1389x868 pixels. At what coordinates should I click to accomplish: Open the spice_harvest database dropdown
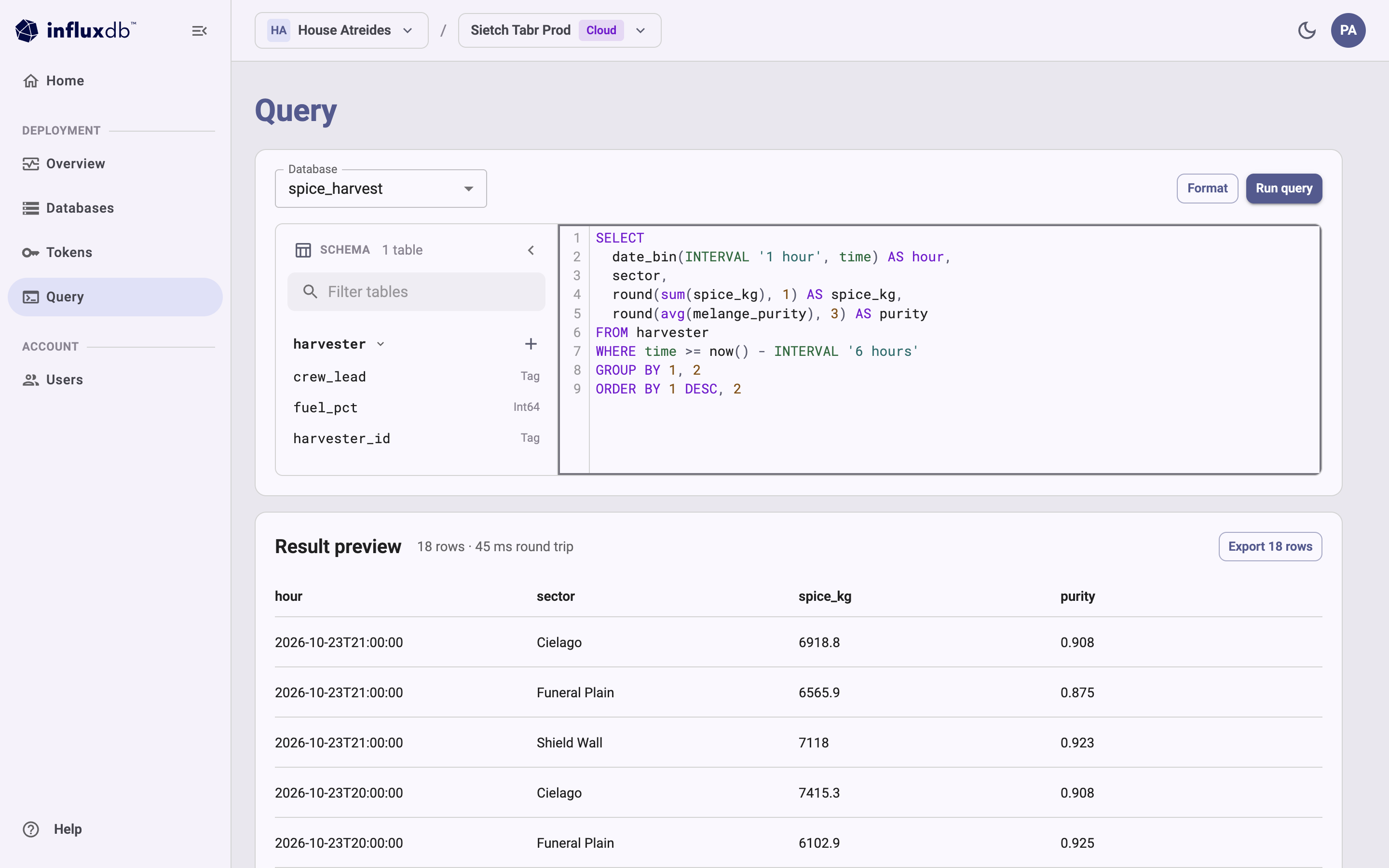click(381, 188)
